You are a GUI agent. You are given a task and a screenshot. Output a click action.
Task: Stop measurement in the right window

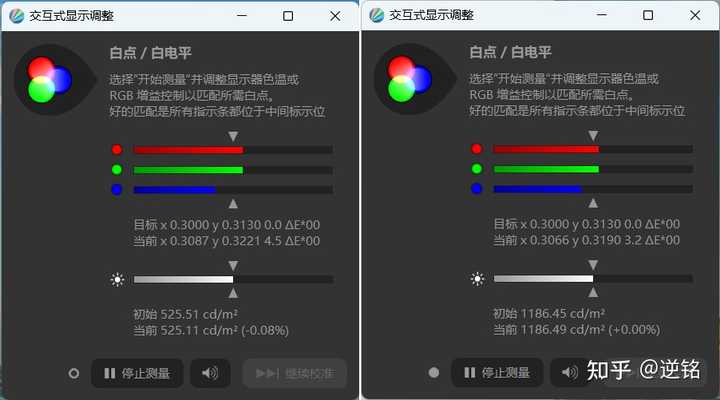(x=497, y=372)
